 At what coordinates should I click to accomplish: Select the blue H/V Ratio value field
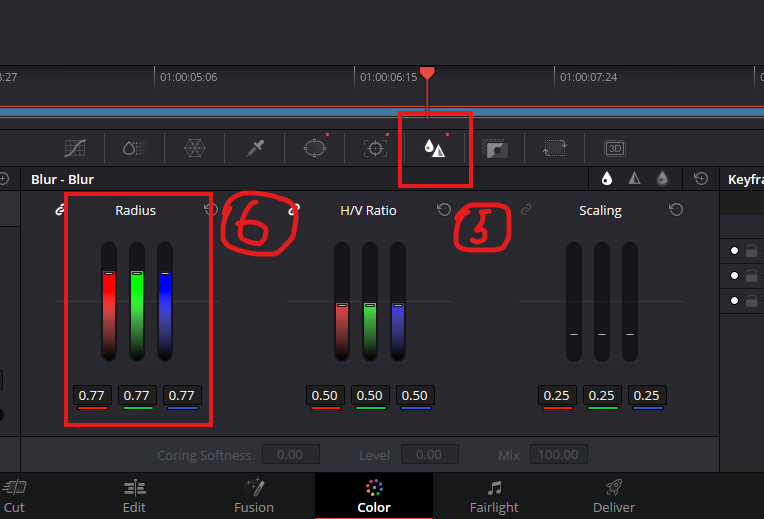click(x=415, y=396)
